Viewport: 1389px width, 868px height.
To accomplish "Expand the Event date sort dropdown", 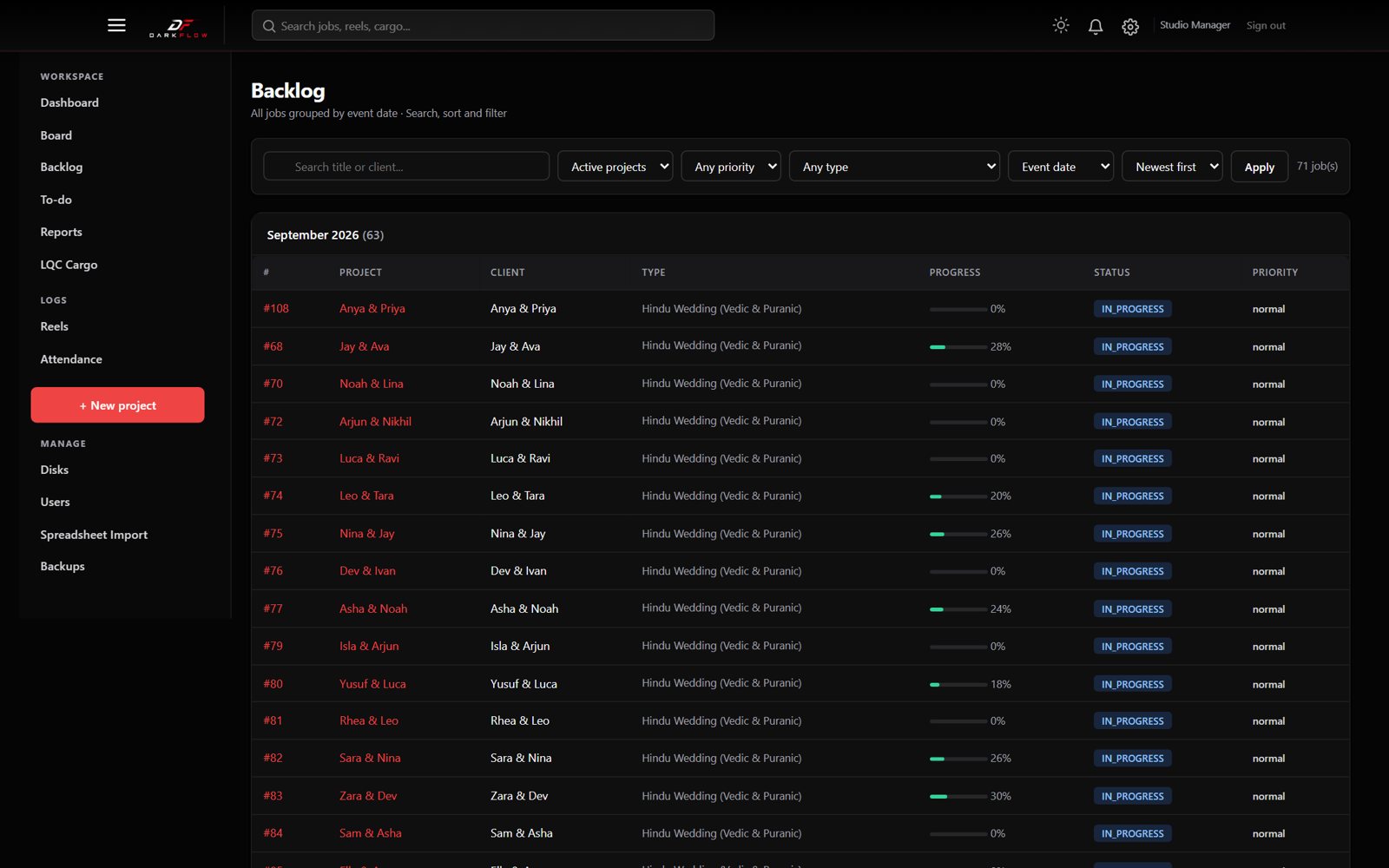I will point(1060,166).
